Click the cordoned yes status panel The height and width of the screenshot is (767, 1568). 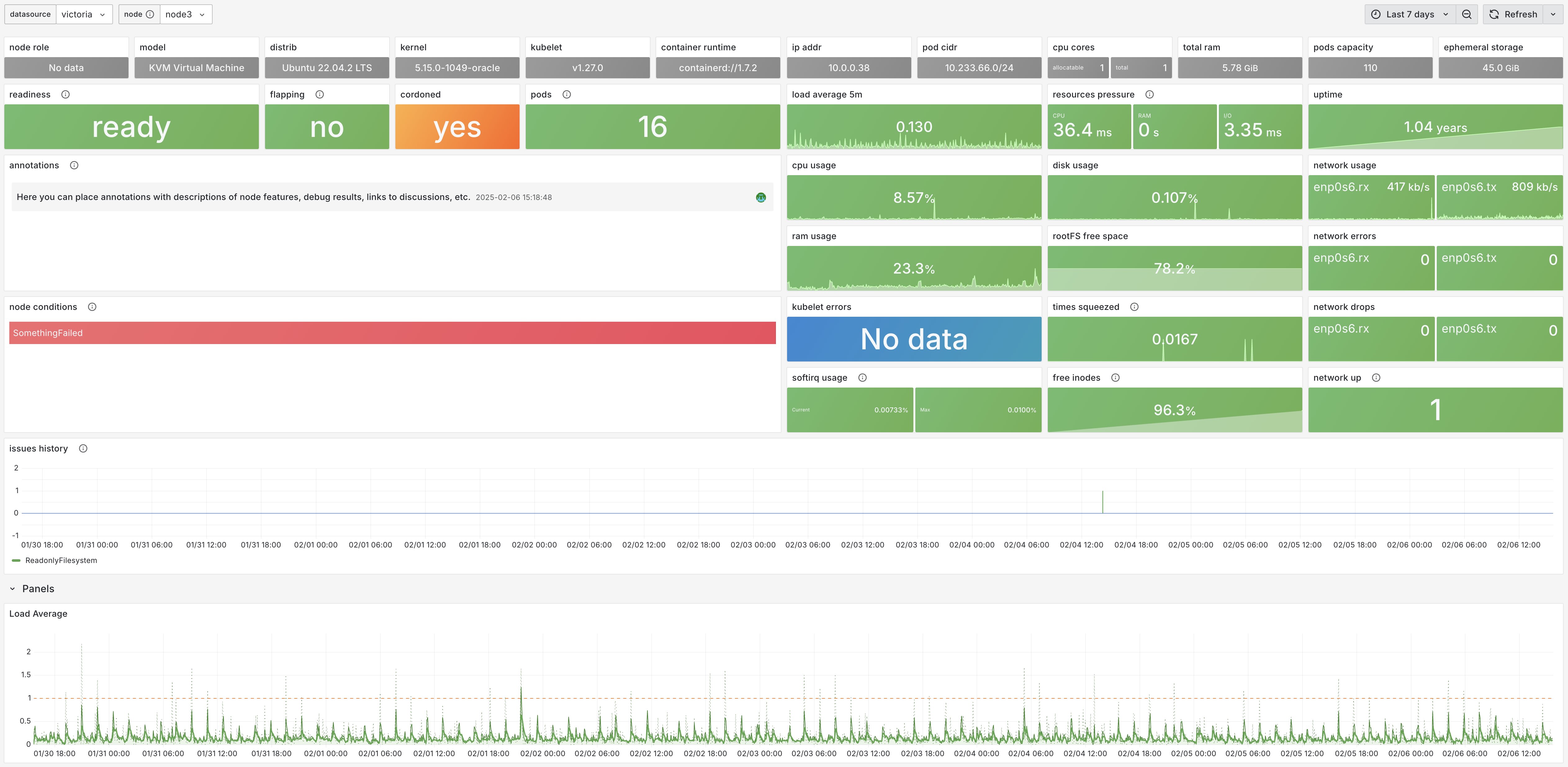point(457,127)
